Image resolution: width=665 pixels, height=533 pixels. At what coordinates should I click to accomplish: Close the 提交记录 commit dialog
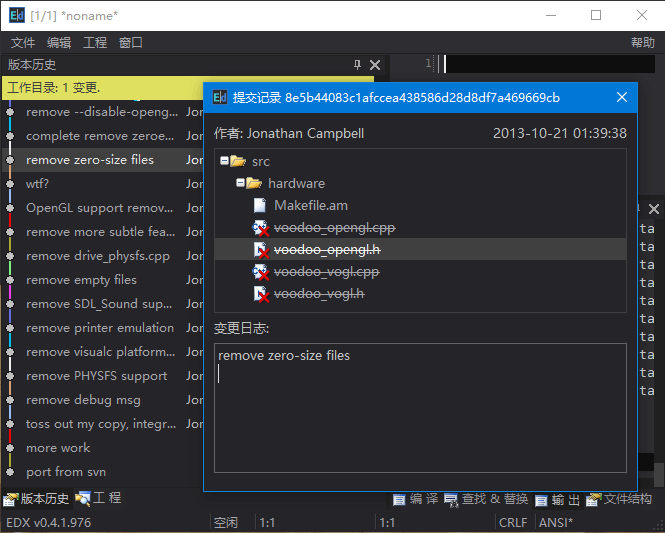pos(622,98)
